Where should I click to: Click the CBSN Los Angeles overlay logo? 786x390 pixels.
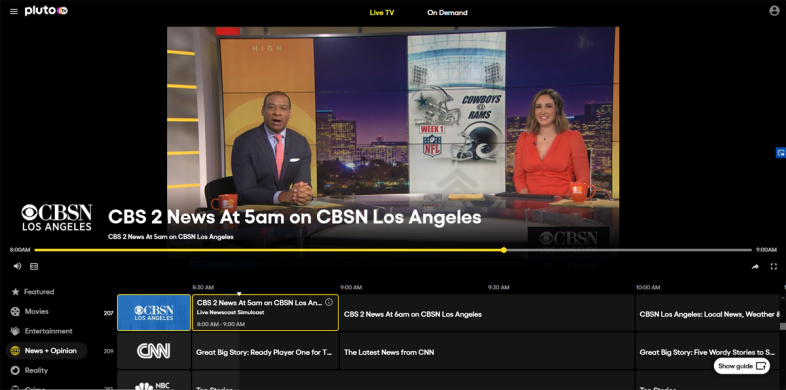click(57, 217)
